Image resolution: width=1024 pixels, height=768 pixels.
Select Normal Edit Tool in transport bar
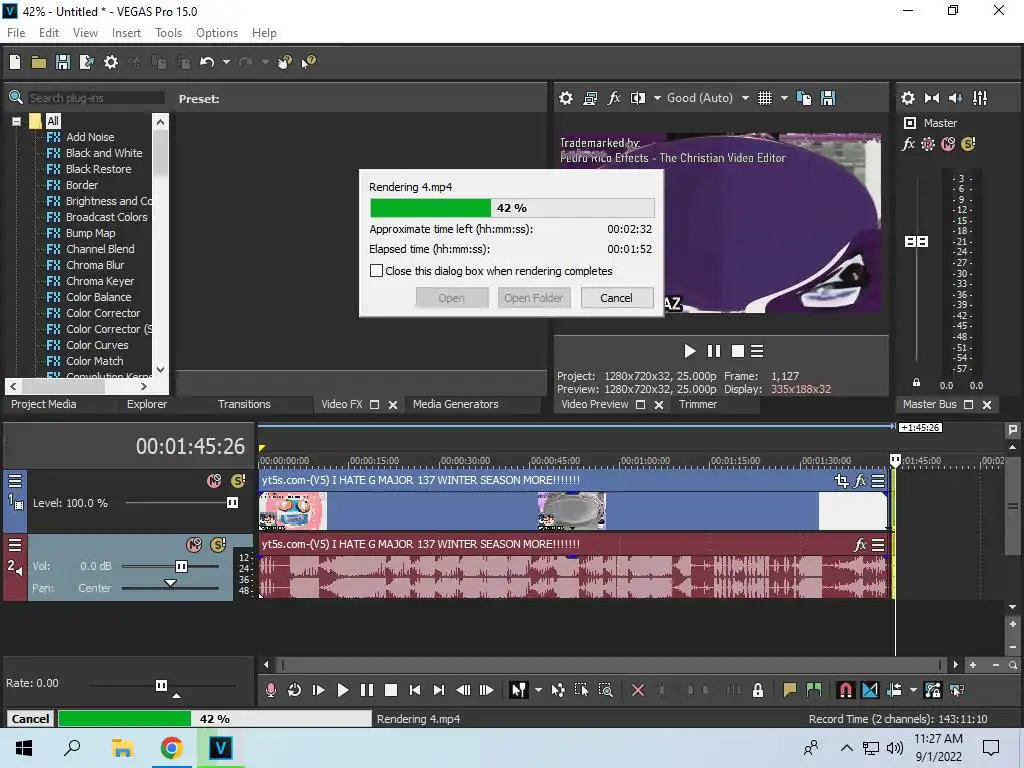click(518, 690)
